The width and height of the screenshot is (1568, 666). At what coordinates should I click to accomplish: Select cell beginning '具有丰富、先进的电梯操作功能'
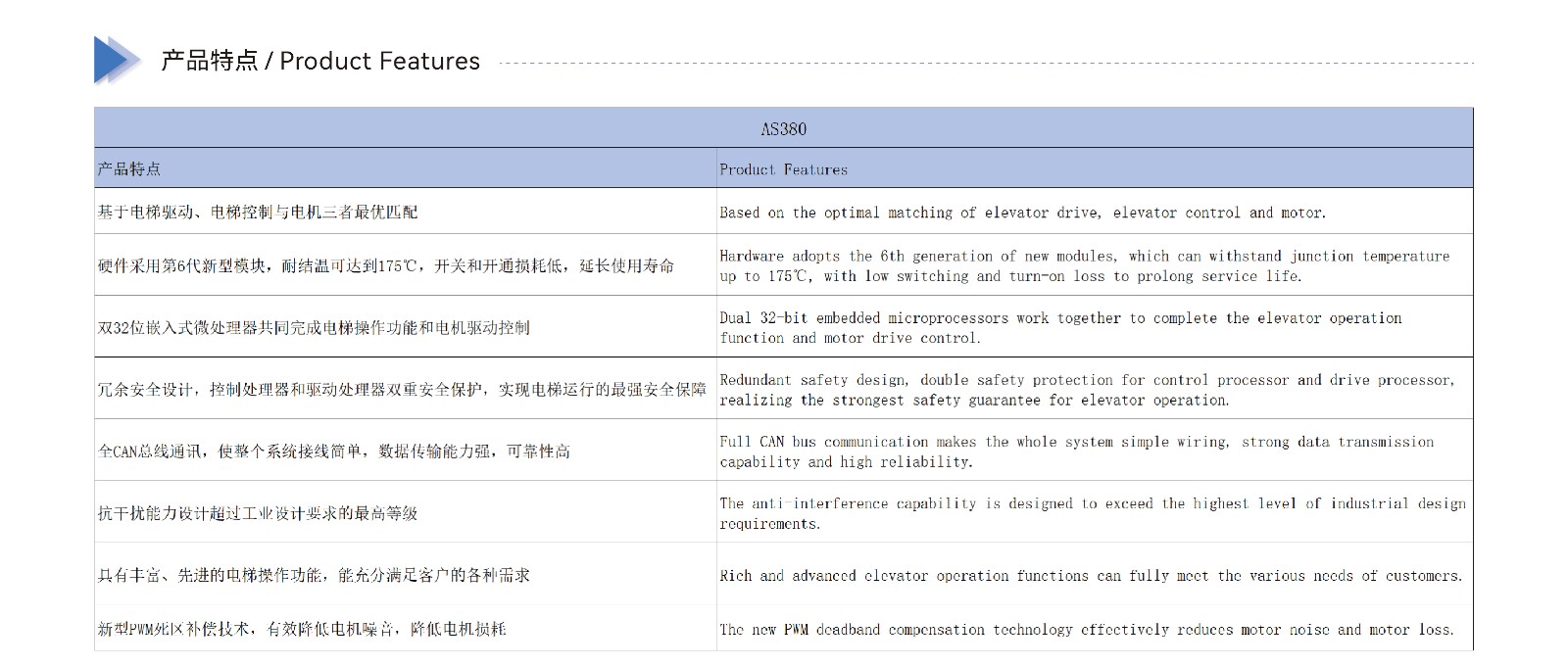406,574
